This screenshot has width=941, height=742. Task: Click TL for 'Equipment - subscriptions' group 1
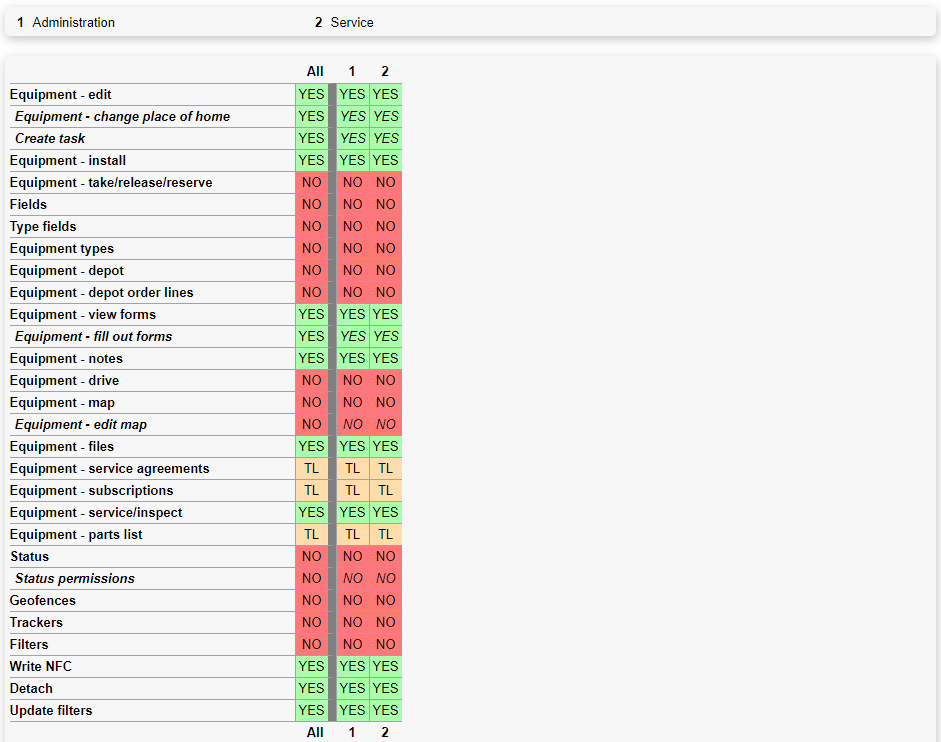click(x=352, y=491)
